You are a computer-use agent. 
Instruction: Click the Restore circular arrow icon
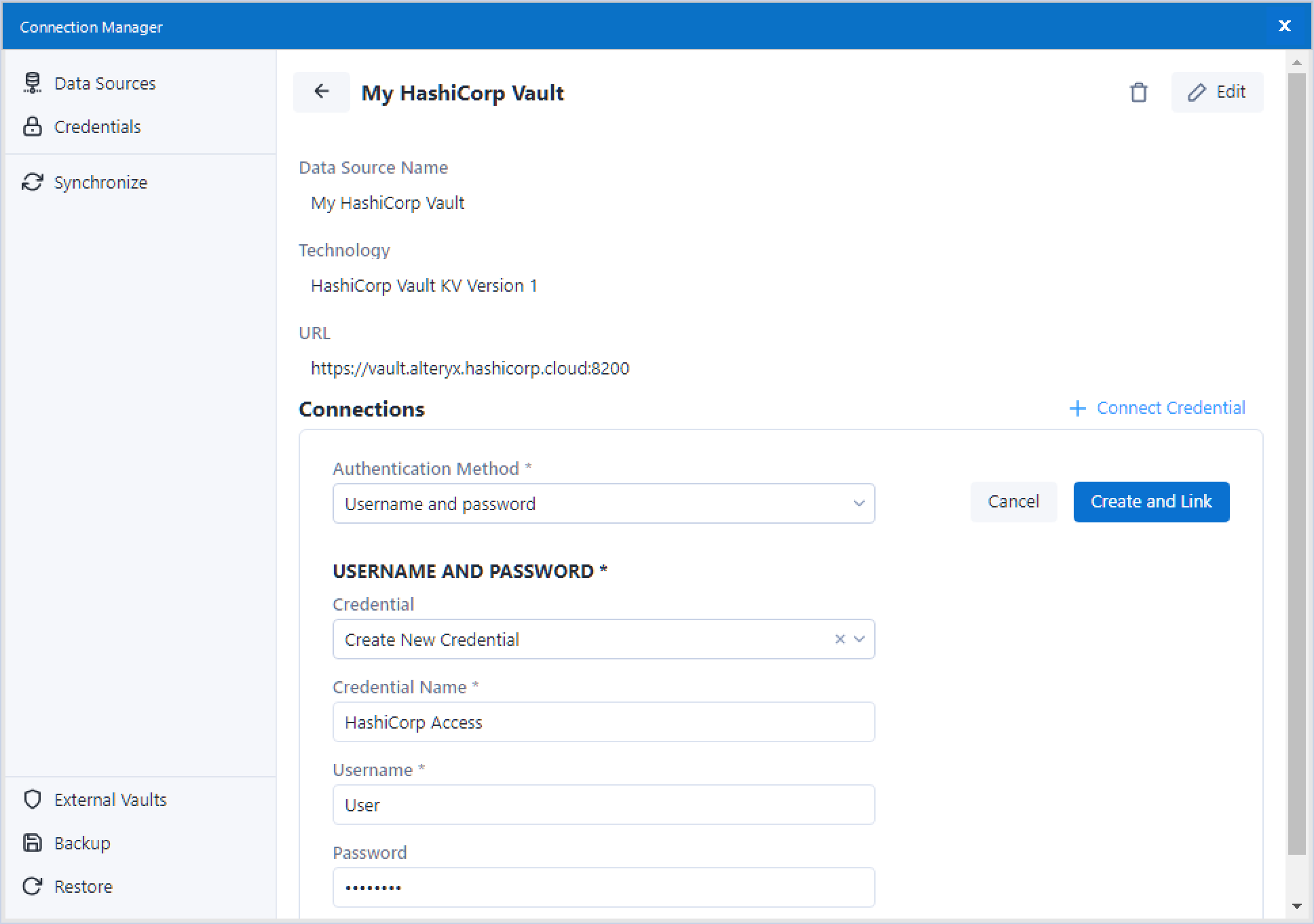pyautogui.click(x=32, y=886)
